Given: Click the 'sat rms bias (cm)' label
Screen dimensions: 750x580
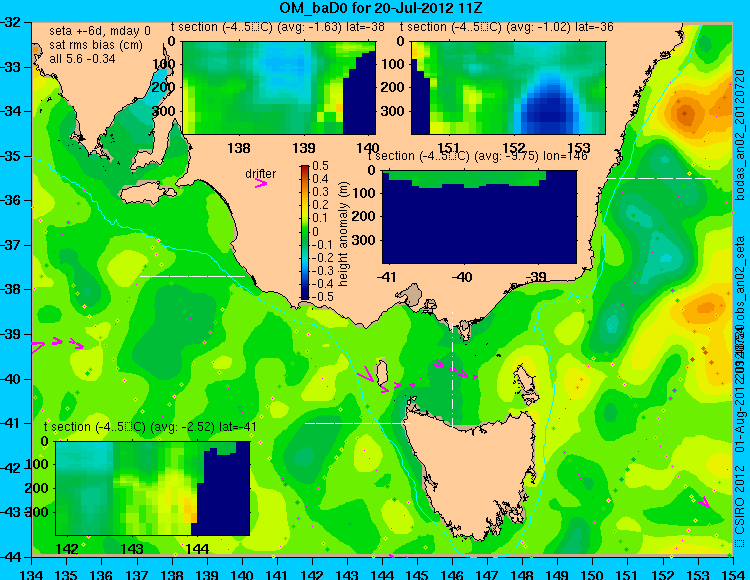Looking at the screenshot, I should 96,45.
